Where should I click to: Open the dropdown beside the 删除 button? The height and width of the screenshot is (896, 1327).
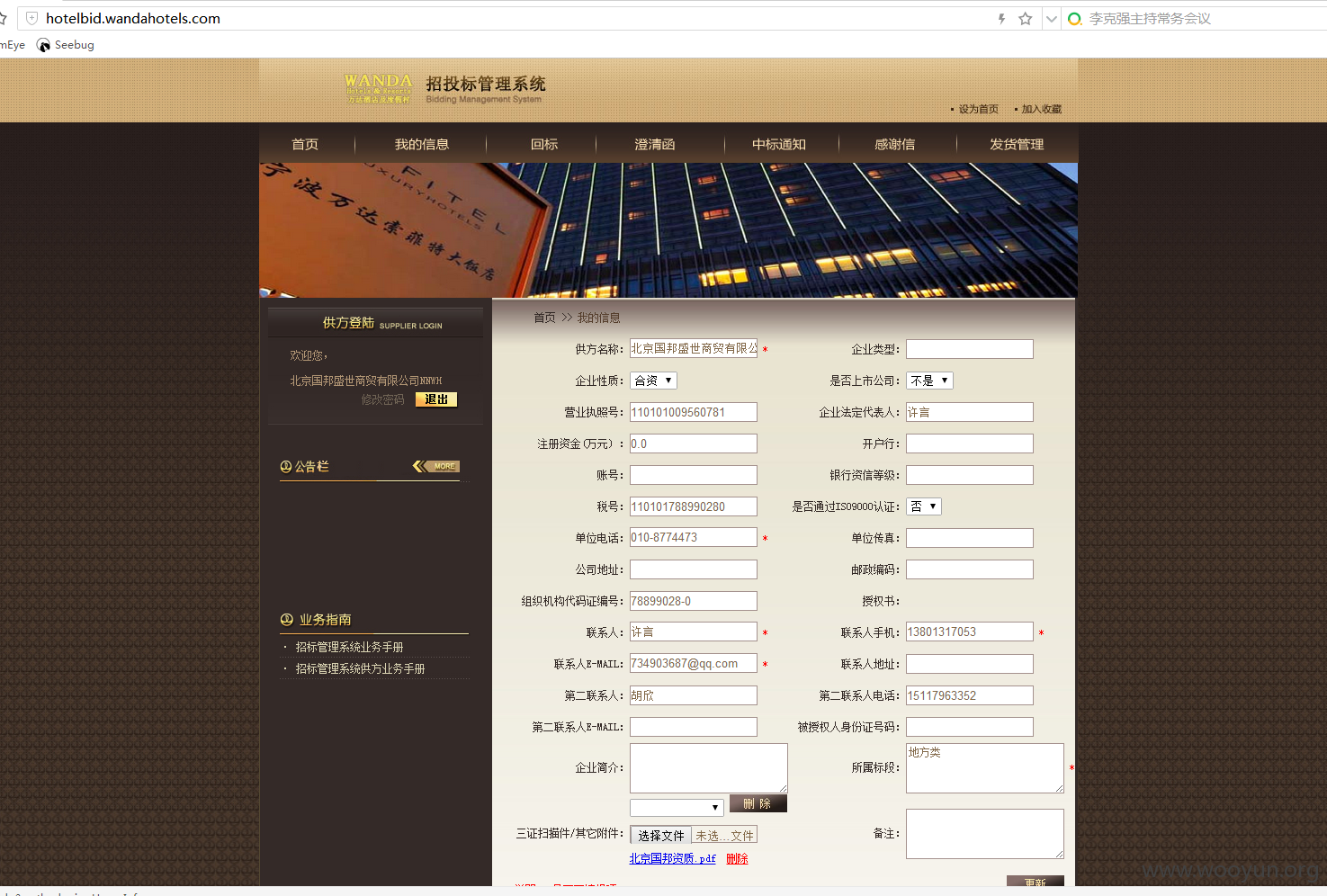point(677,808)
